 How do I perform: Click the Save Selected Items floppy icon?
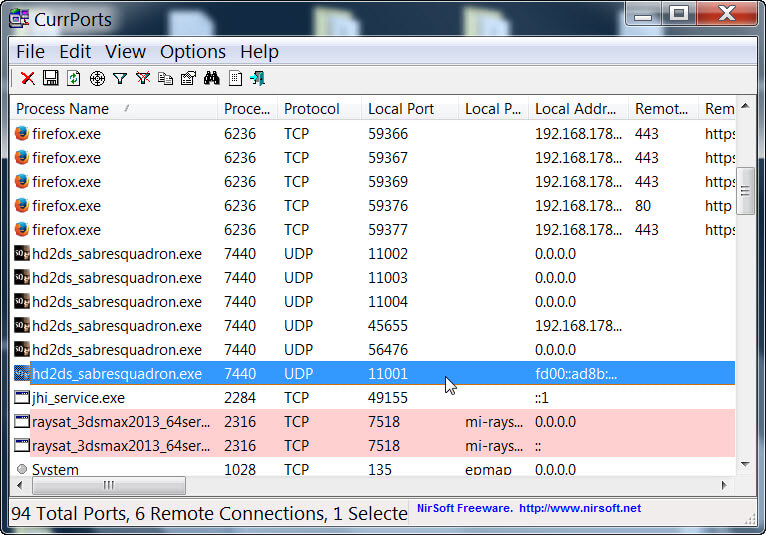click(51, 78)
